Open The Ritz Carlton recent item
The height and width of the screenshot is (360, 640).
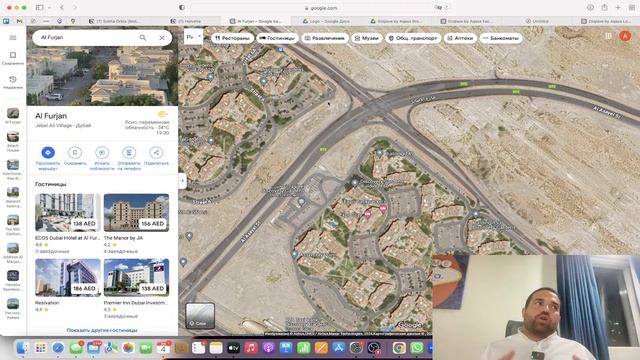click(x=13, y=225)
